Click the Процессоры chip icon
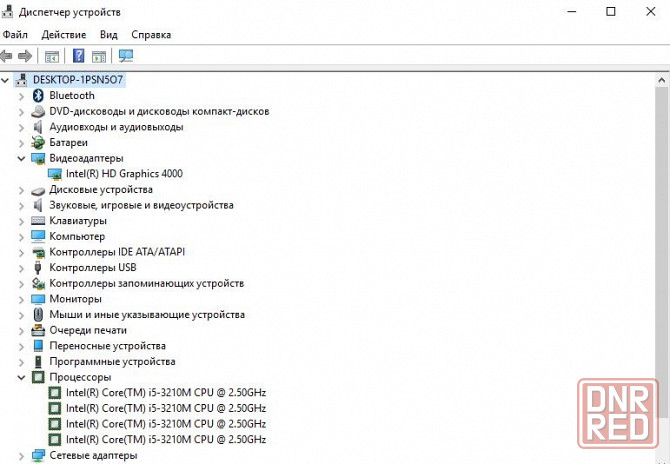This screenshot has height=464, width=670. tap(38, 377)
